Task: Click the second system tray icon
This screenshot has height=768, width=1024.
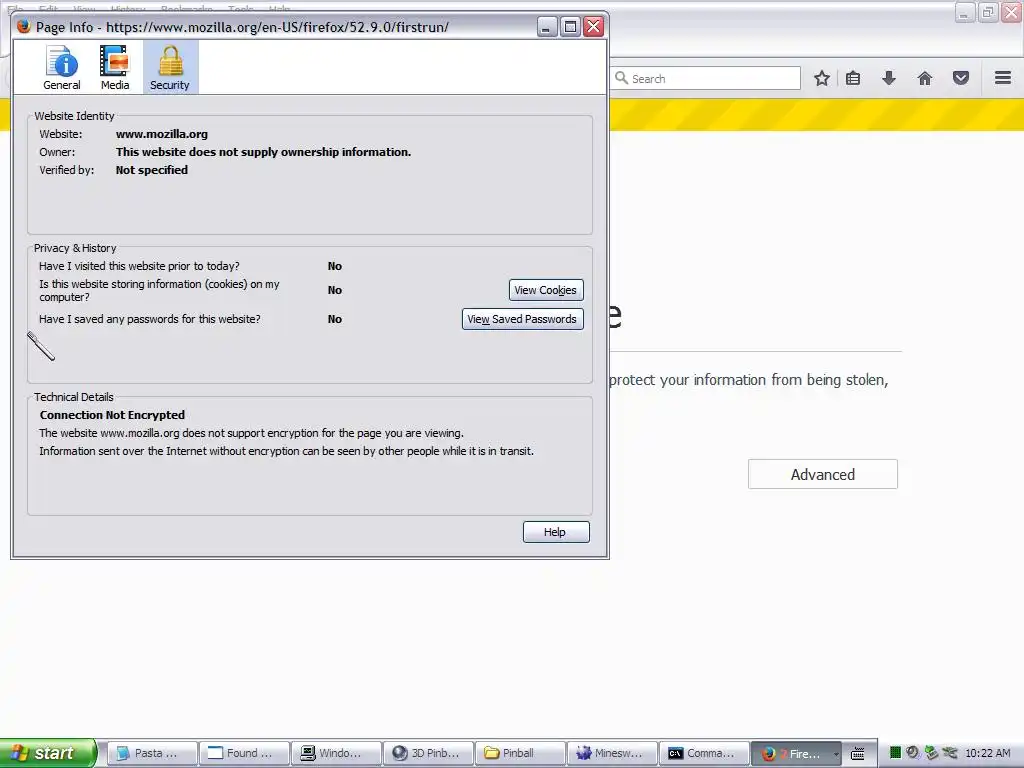Action: 913,752
